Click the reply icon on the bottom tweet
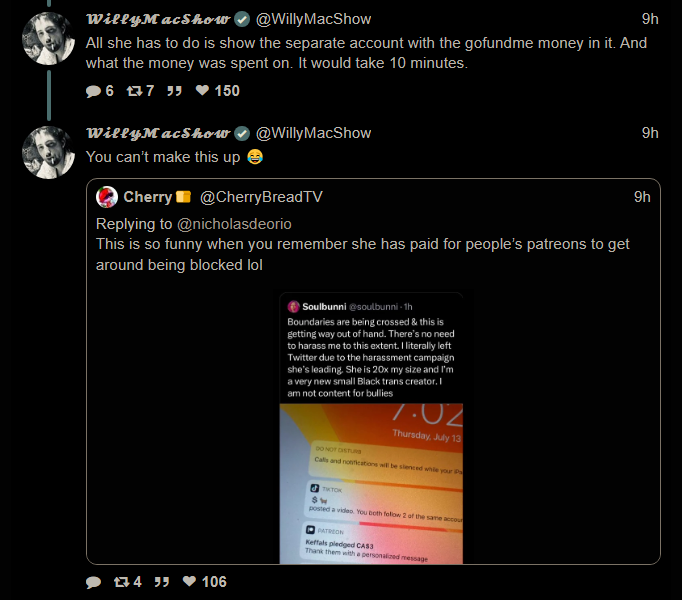Screen dimensions: 682x600 [x=93, y=582]
